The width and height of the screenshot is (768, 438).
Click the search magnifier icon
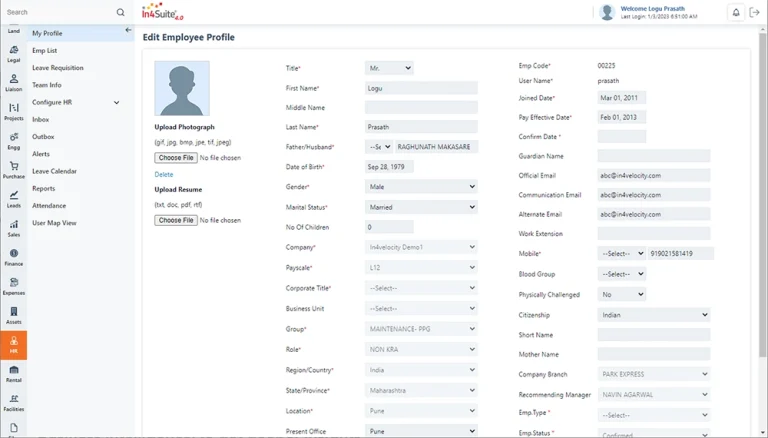[120, 12]
